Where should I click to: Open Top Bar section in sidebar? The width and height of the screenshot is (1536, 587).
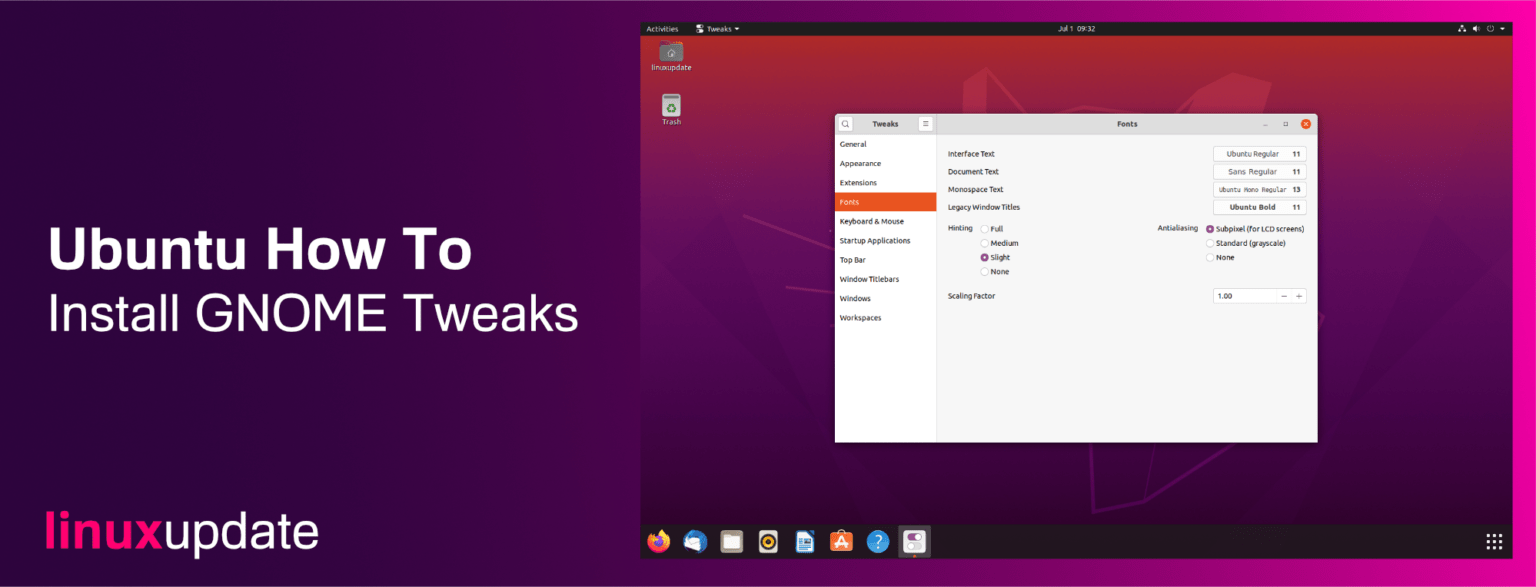886,260
